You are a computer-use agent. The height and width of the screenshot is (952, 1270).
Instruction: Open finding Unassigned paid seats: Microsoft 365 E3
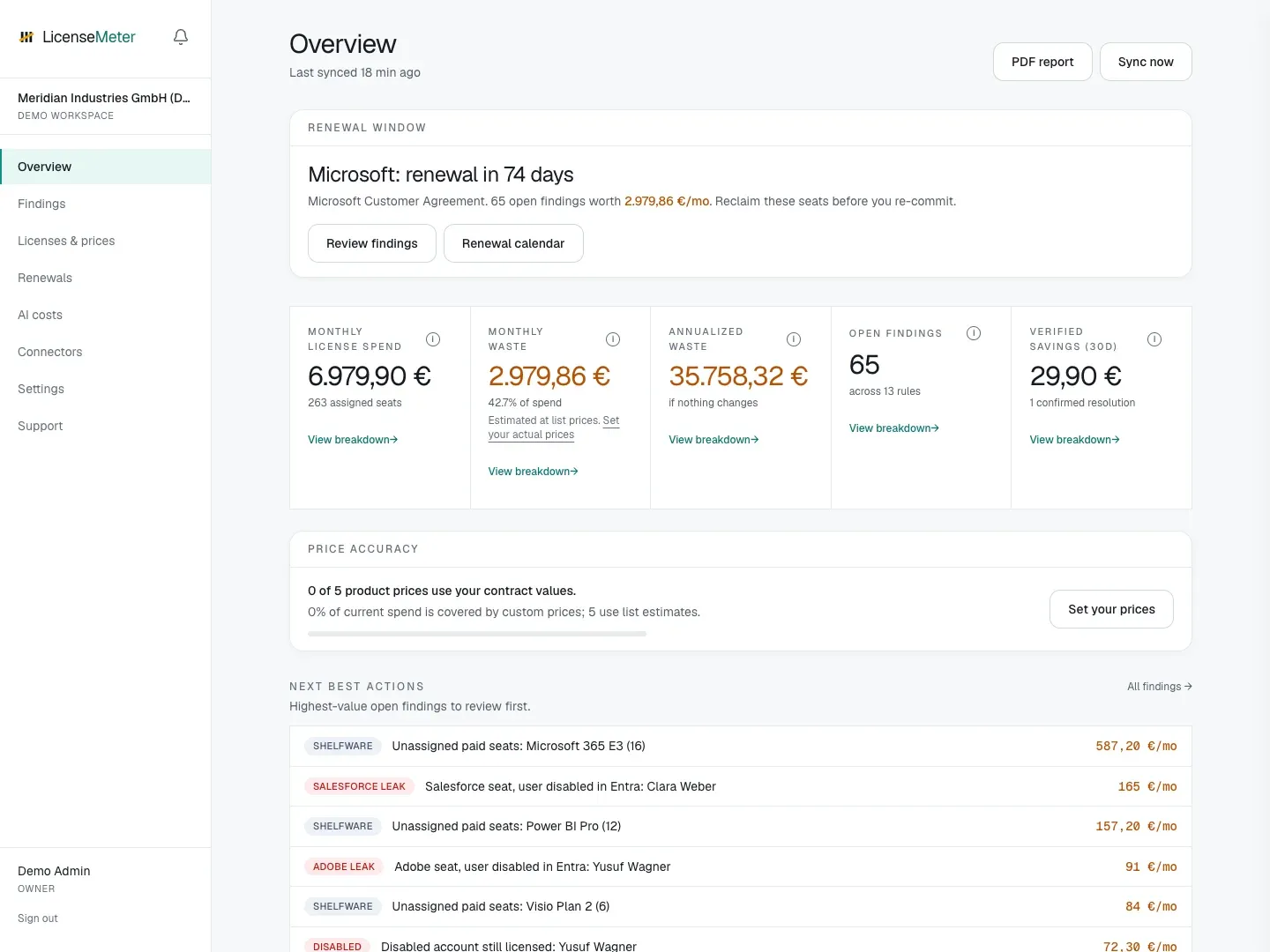click(741, 746)
